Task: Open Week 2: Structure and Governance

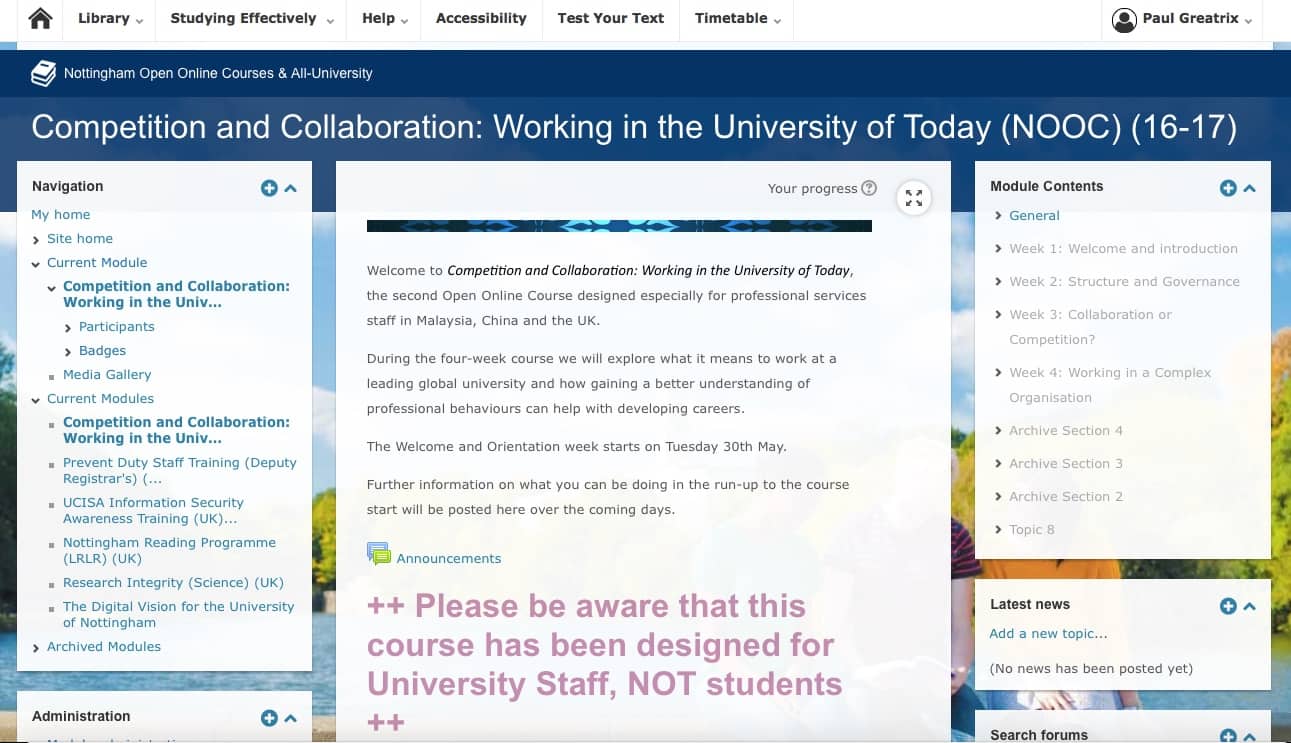Action: click(1124, 281)
